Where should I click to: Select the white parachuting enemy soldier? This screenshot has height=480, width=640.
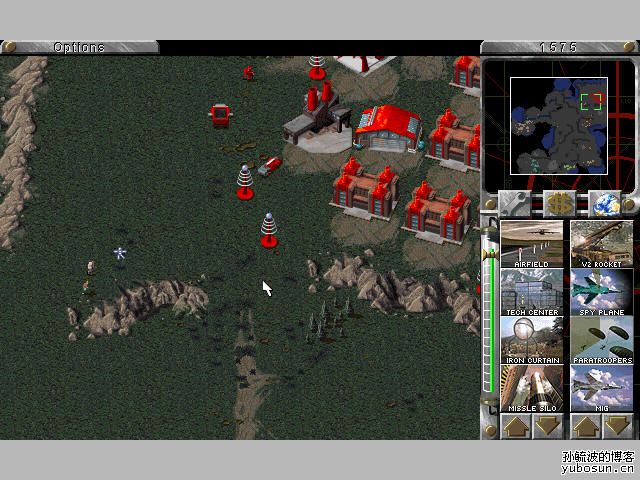point(120,253)
